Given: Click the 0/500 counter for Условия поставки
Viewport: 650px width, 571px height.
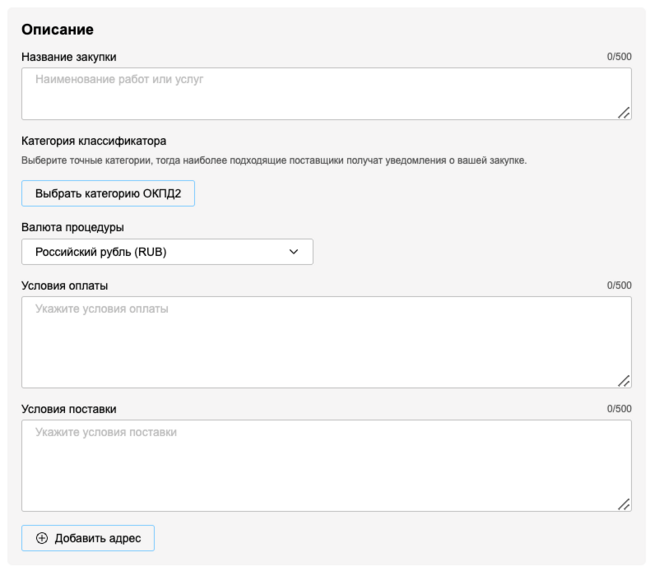Looking at the screenshot, I should (619, 409).
